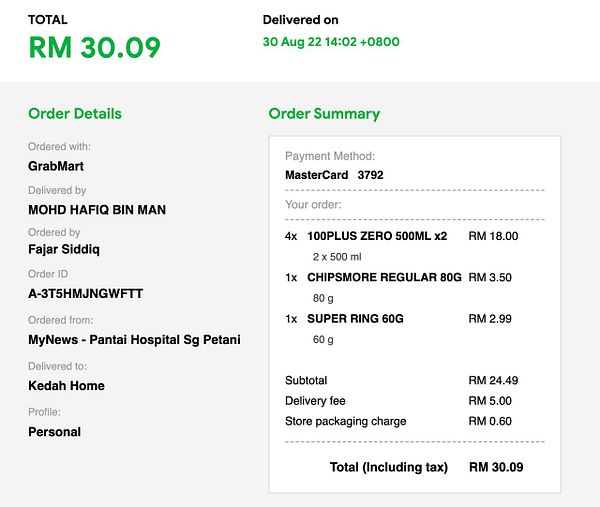
Task: Click the Order Details heading
Action: 75,113
